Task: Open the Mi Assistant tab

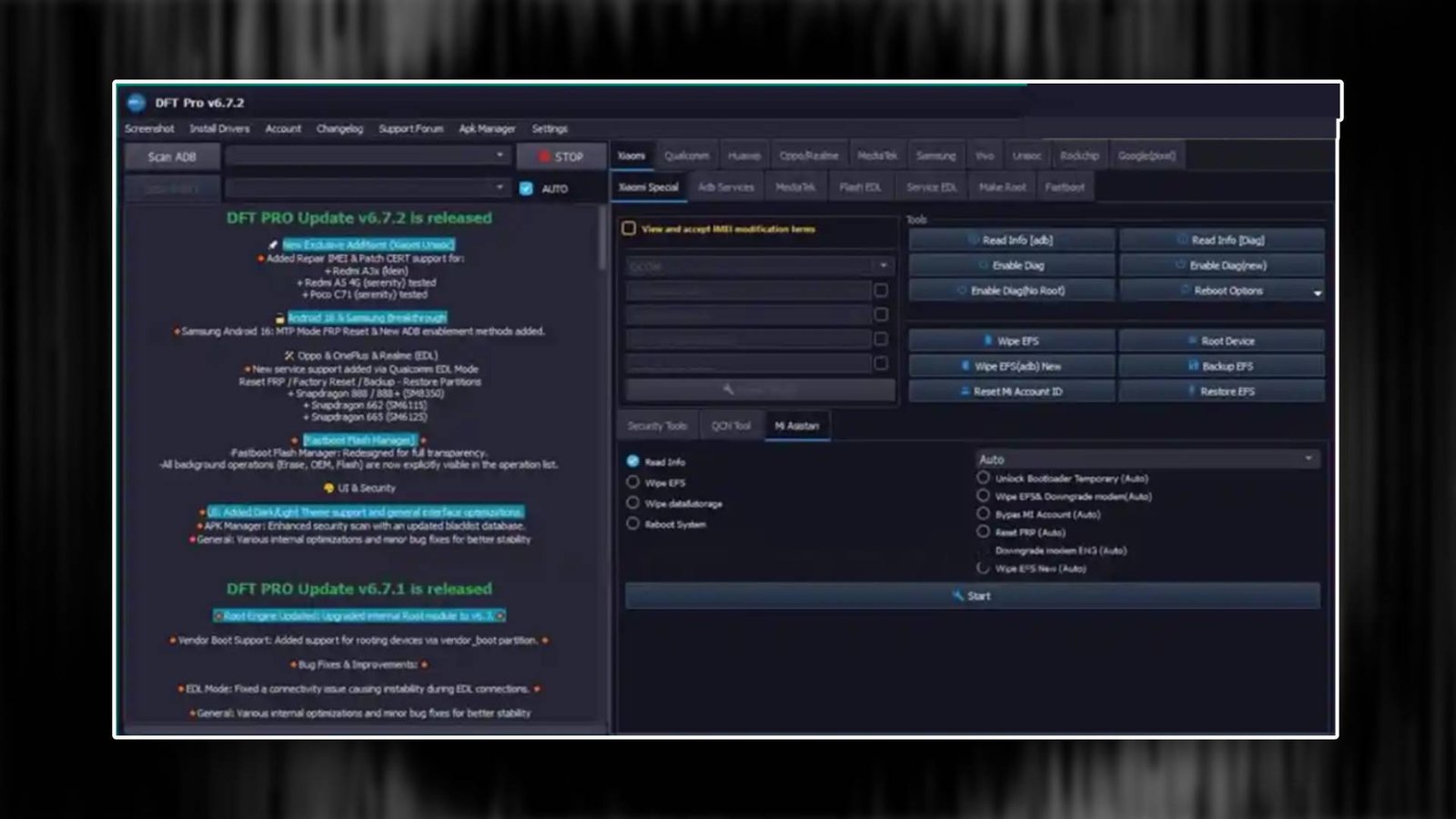Action: tap(796, 425)
